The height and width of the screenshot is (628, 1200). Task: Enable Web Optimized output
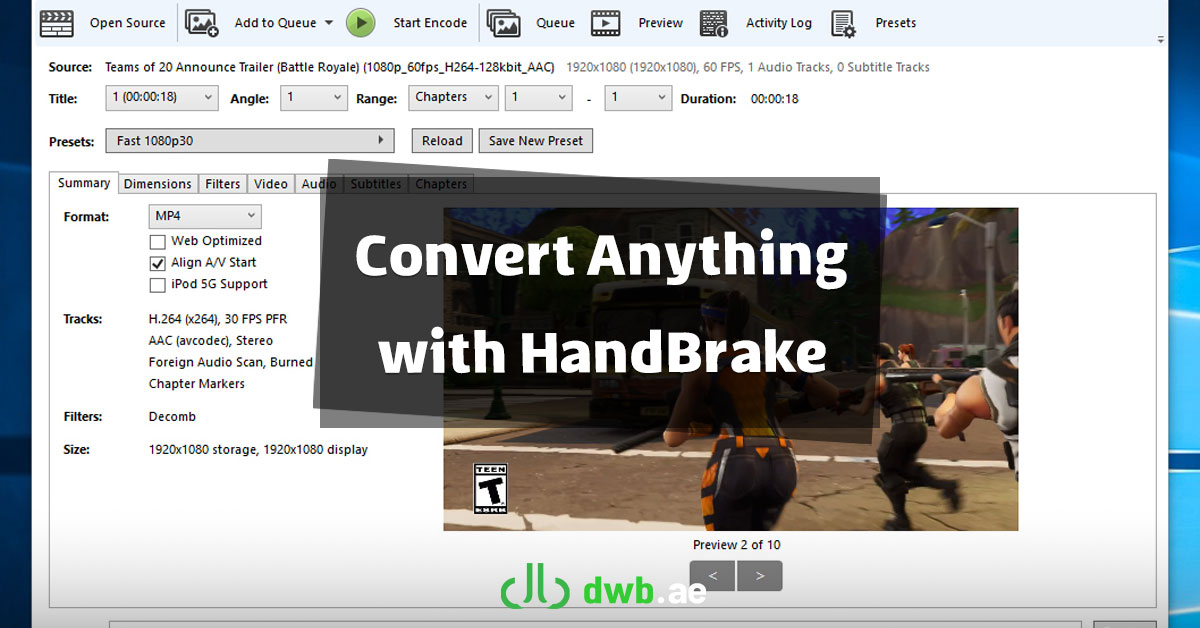tap(157, 241)
